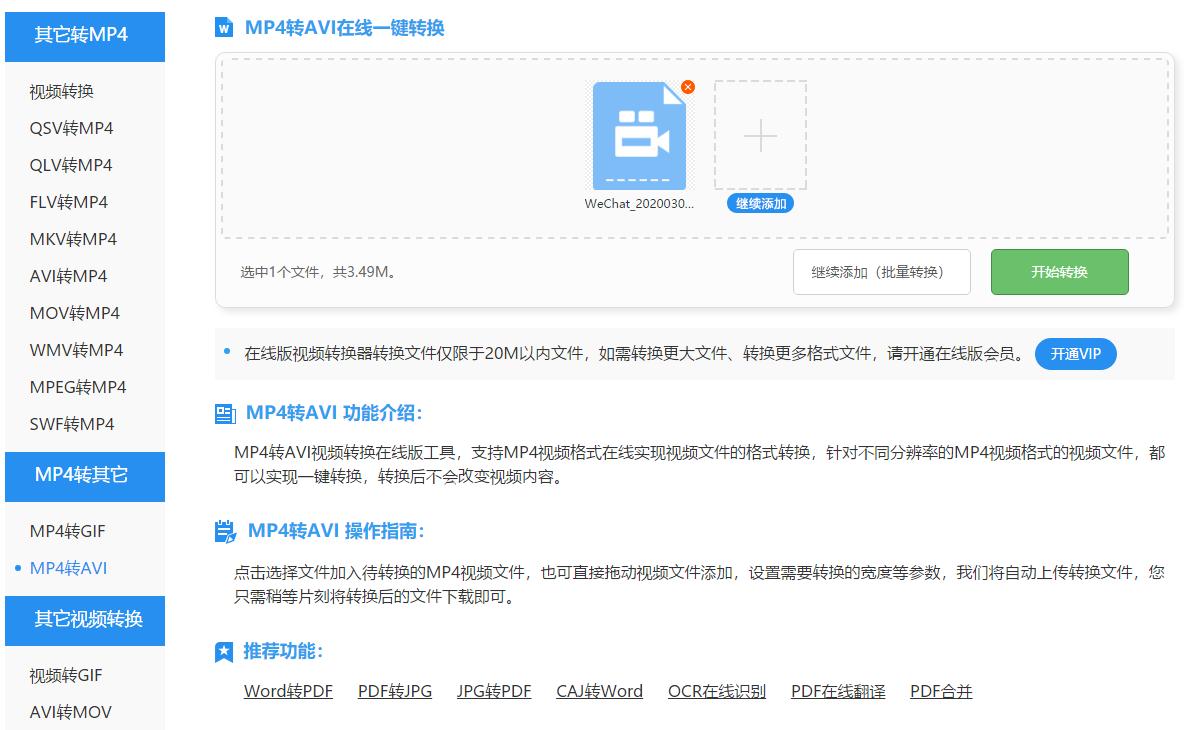Click 继续添加（批量转换）to add more files
Image resolution: width=1197 pixels, height=730 pixels.
tap(881, 271)
